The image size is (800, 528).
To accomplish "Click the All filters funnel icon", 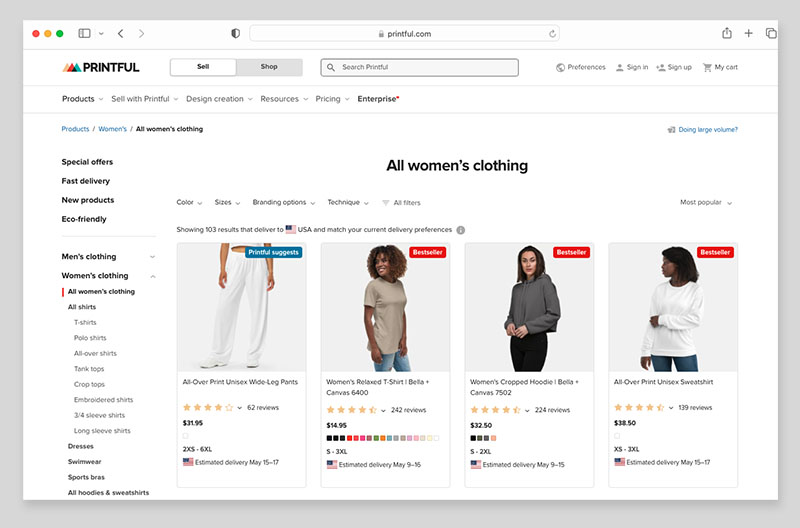I will 386,203.
